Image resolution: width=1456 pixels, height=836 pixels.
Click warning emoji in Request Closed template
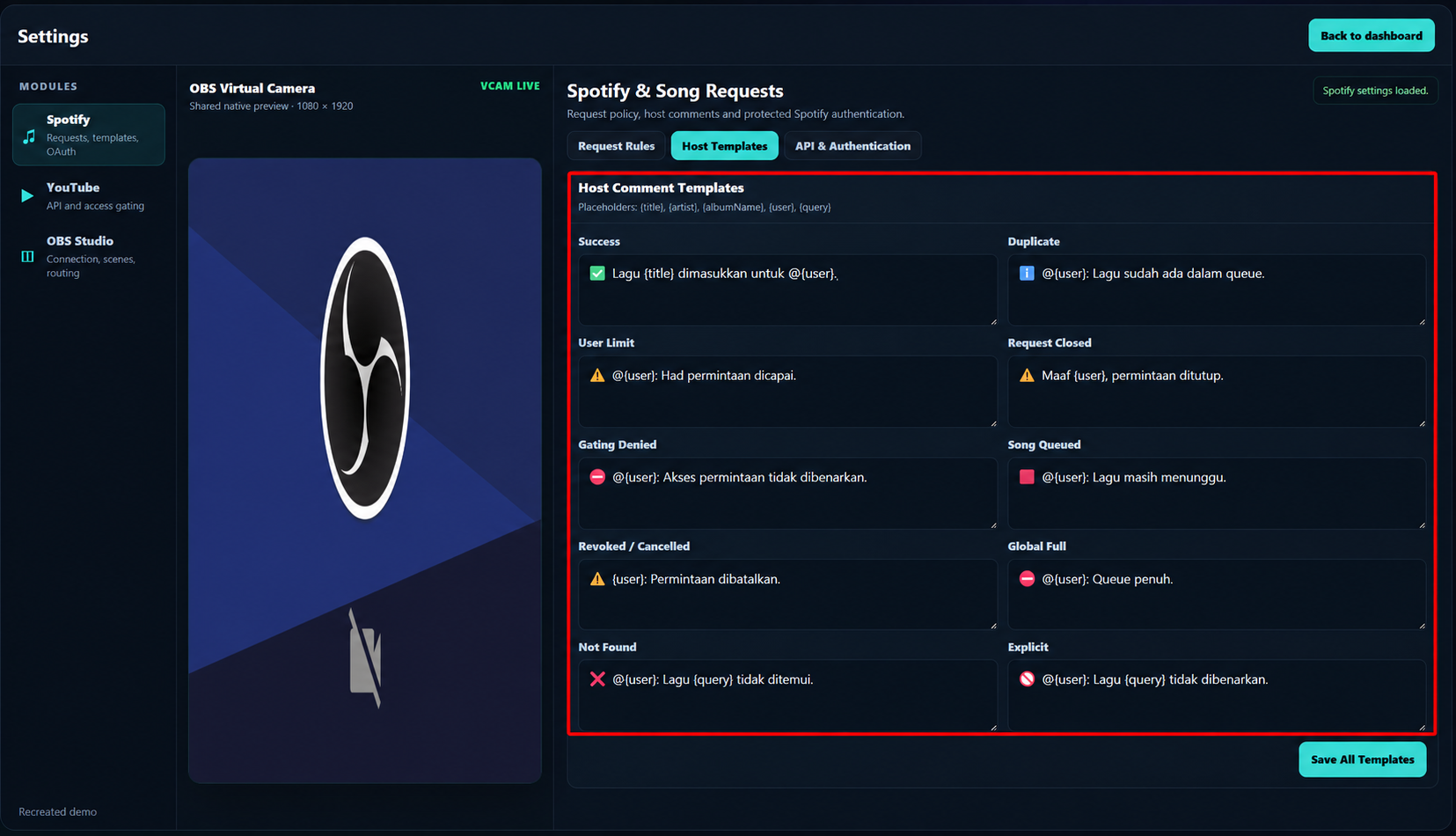coord(1027,376)
